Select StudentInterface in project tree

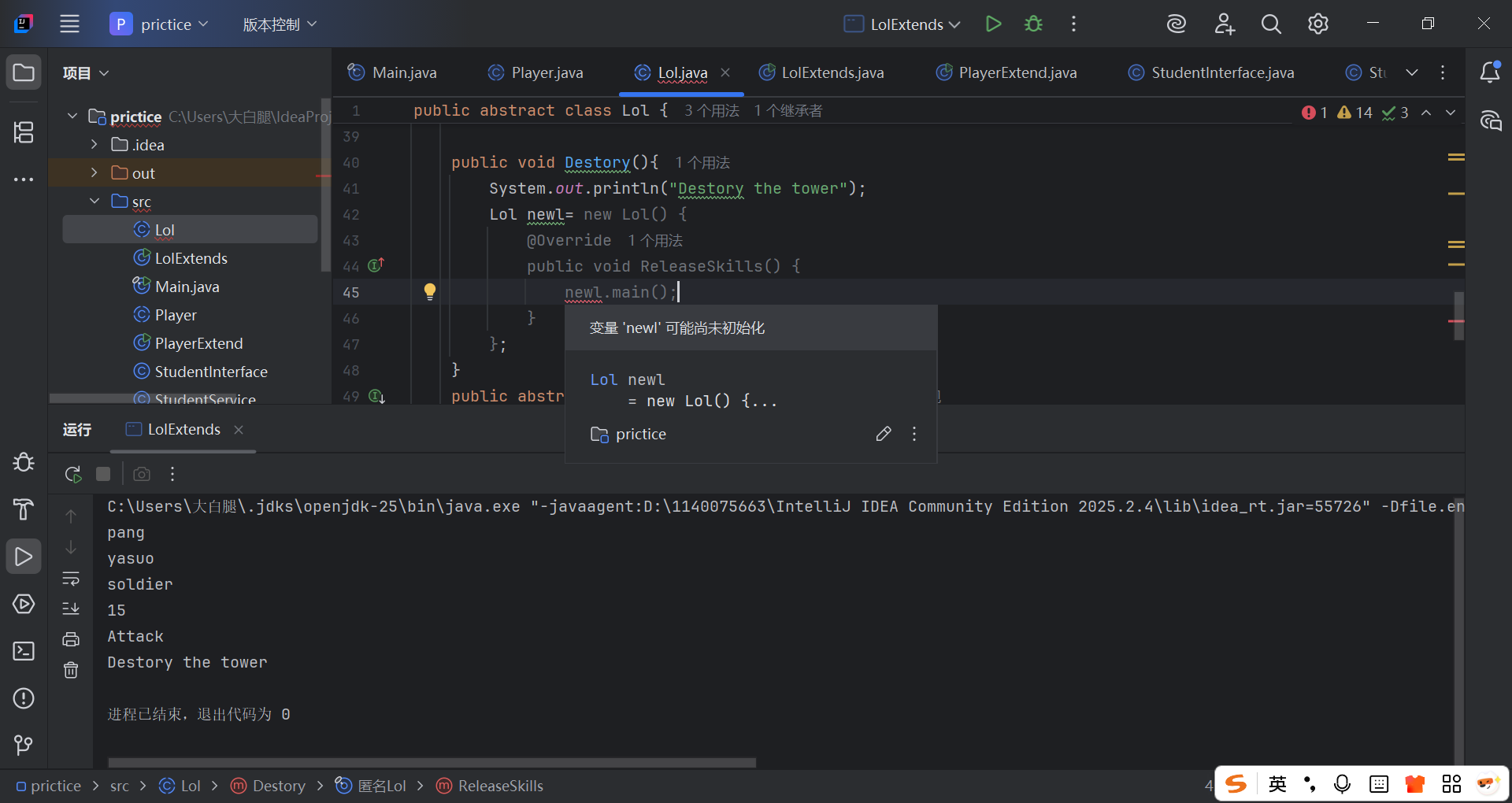pos(211,371)
